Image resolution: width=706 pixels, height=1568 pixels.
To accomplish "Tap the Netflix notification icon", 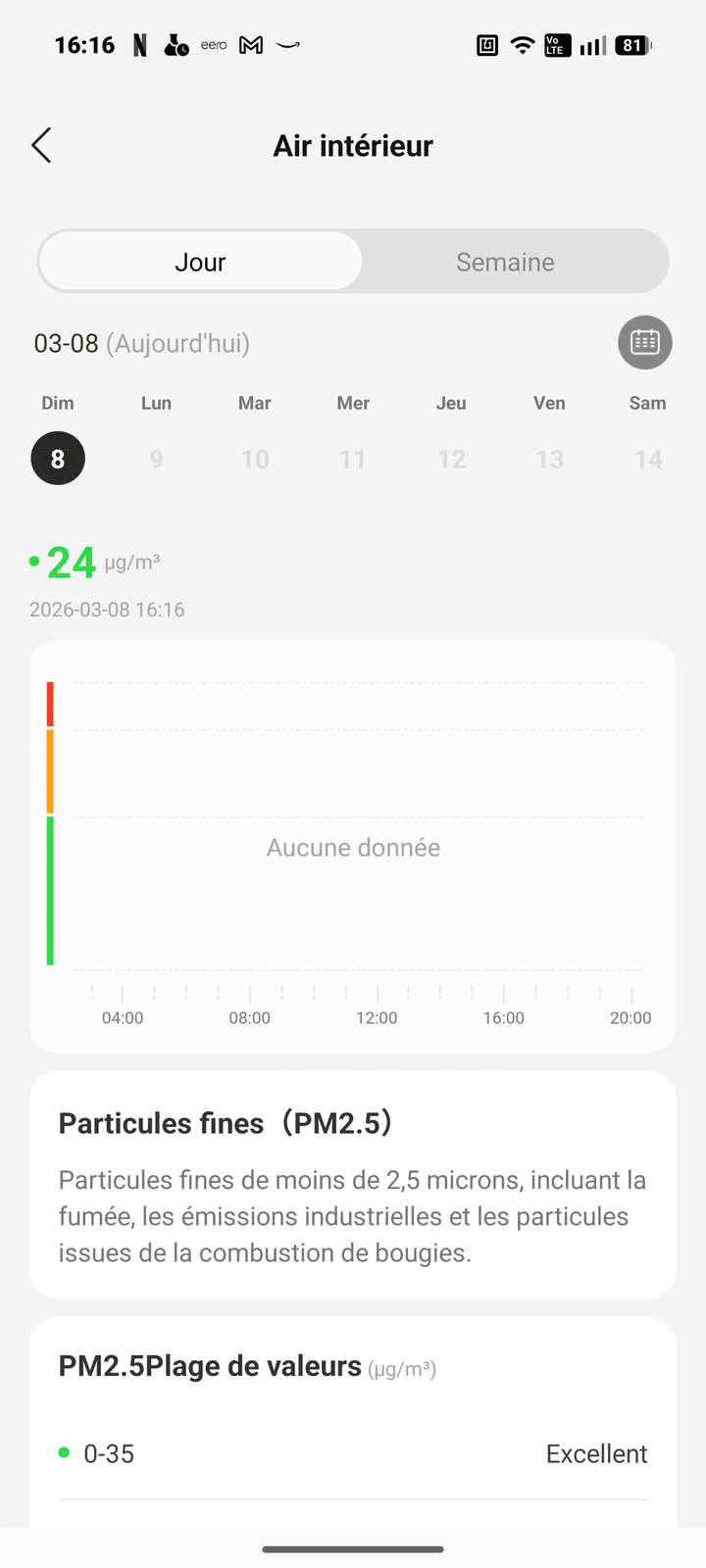I will pos(140,45).
